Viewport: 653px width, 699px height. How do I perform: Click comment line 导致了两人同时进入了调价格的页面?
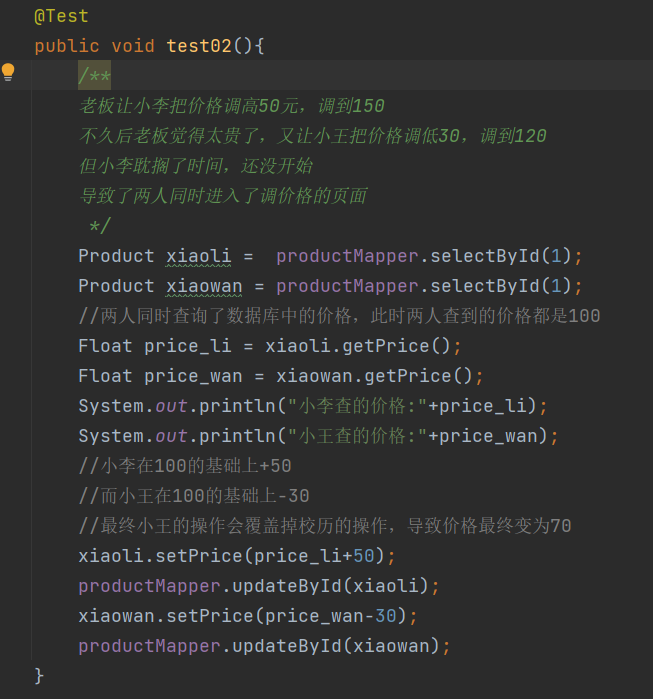(x=222, y=196)
